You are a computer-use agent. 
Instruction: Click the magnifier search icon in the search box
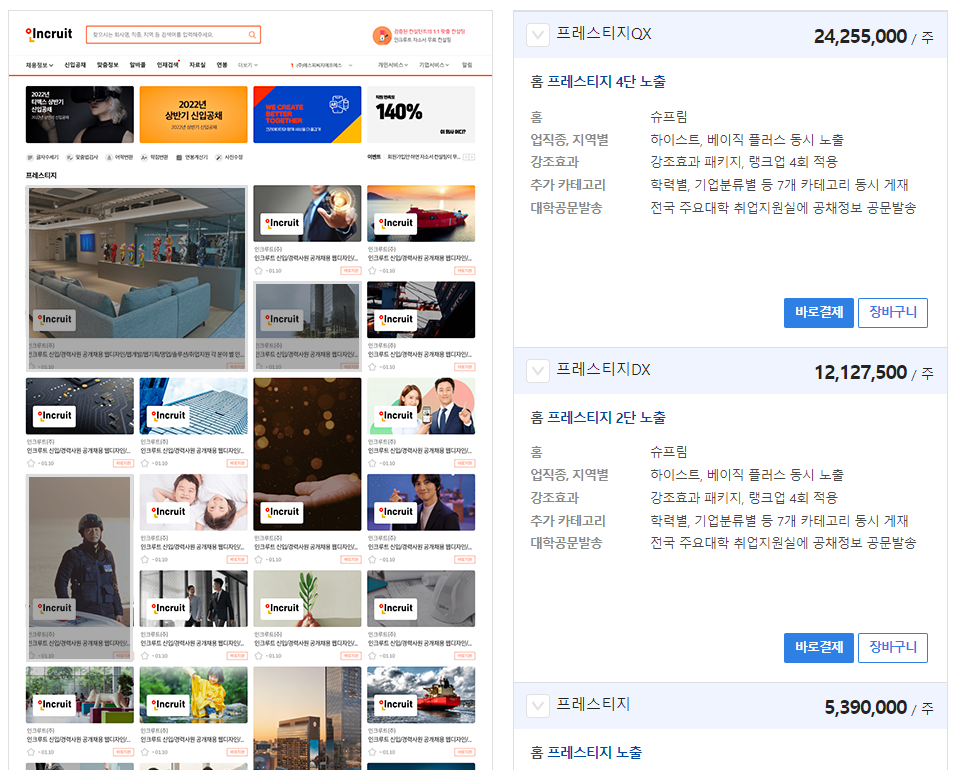(x=252, y=35)
